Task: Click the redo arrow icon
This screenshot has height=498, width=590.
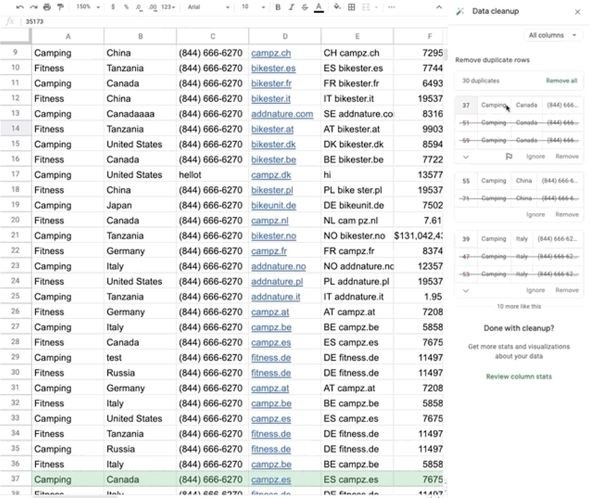Action: point(33,7)
